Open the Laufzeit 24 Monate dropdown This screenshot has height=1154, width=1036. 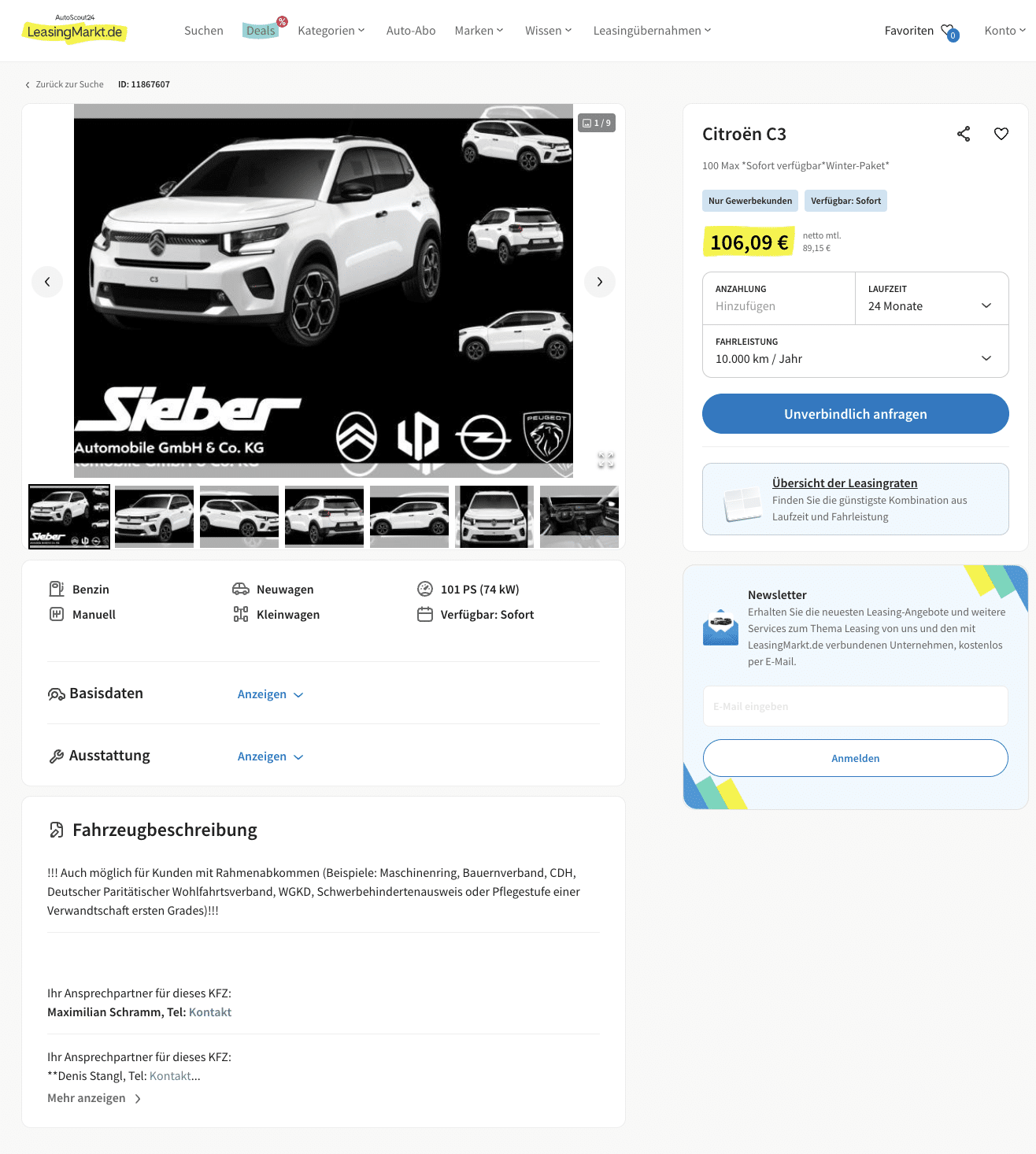coord(932,298)
